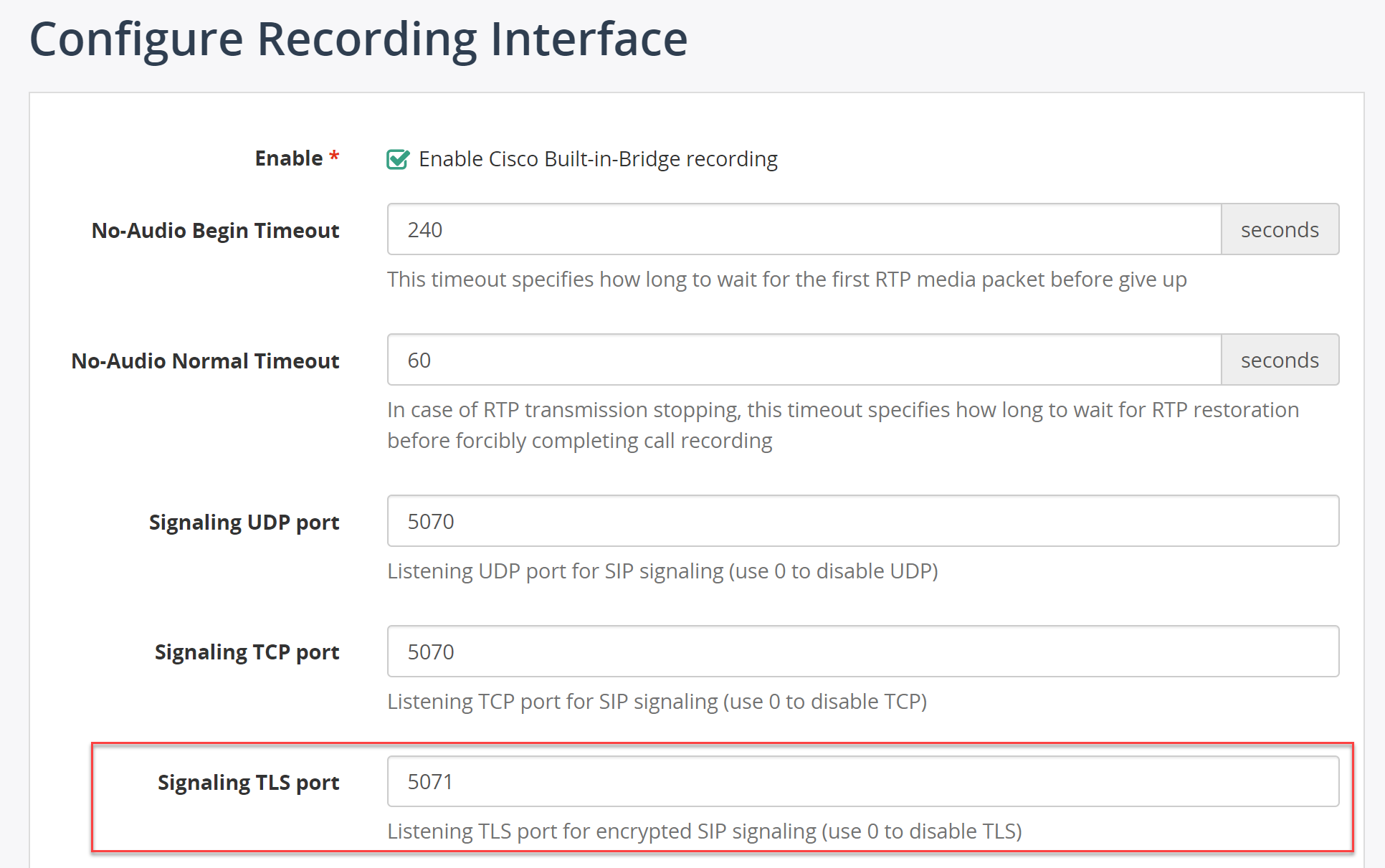Click the No-Audio Begin Timeout field

pyautogui.click(x=804, y=229)
